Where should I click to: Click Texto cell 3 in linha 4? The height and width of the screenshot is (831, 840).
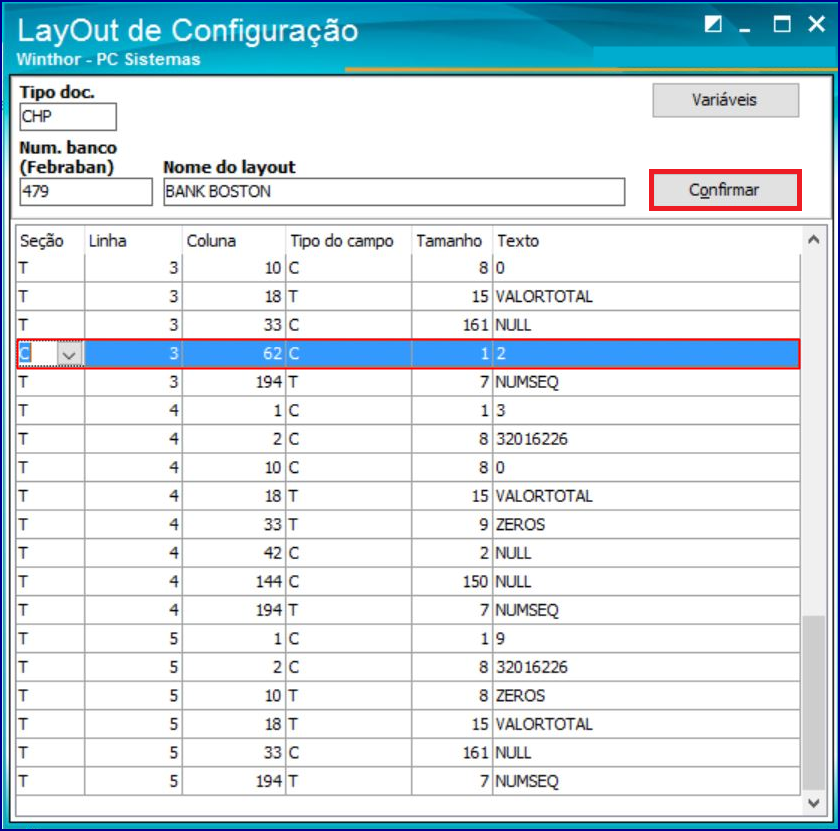tap(646, 411)
